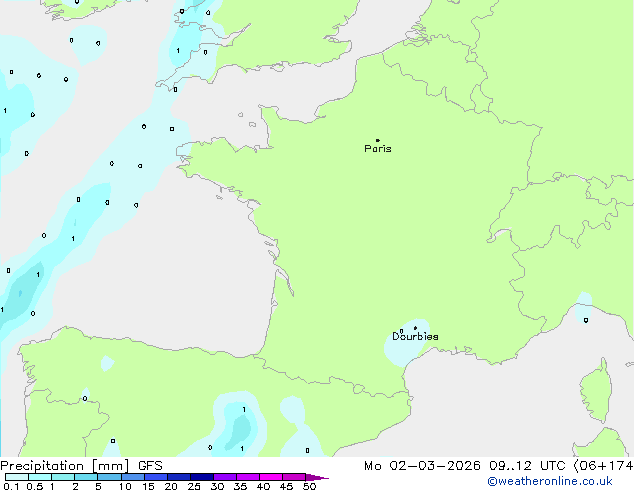The image size is (634, 490).
Task: Click the '0.1' legend value
Action: tap(11, 486)
